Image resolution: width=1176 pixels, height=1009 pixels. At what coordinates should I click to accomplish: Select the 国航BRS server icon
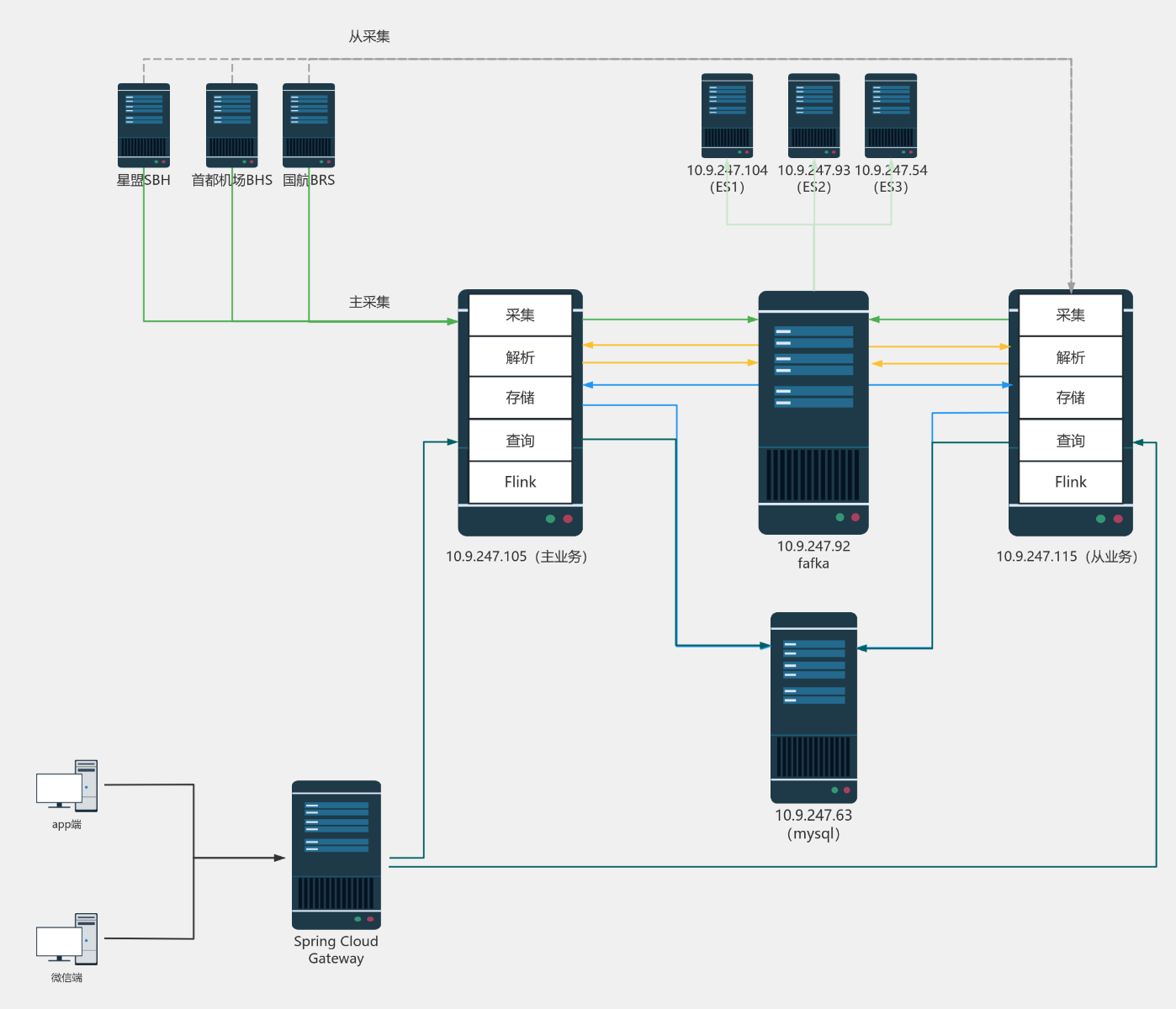308,122
